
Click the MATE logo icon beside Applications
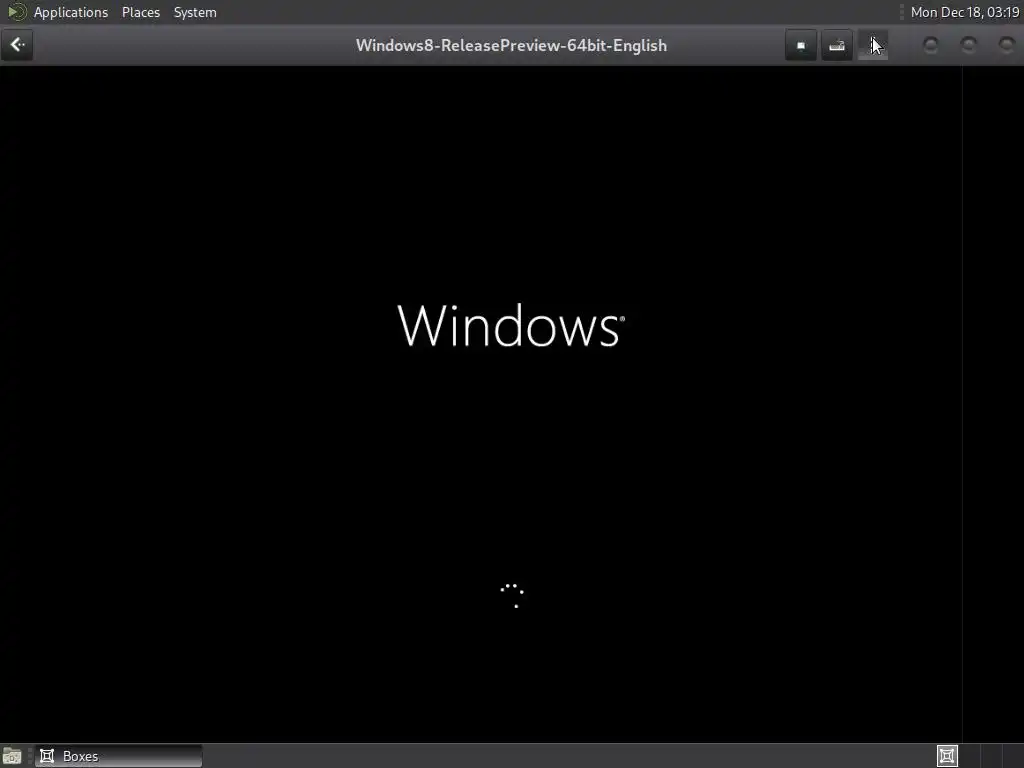tap(16, 12)
